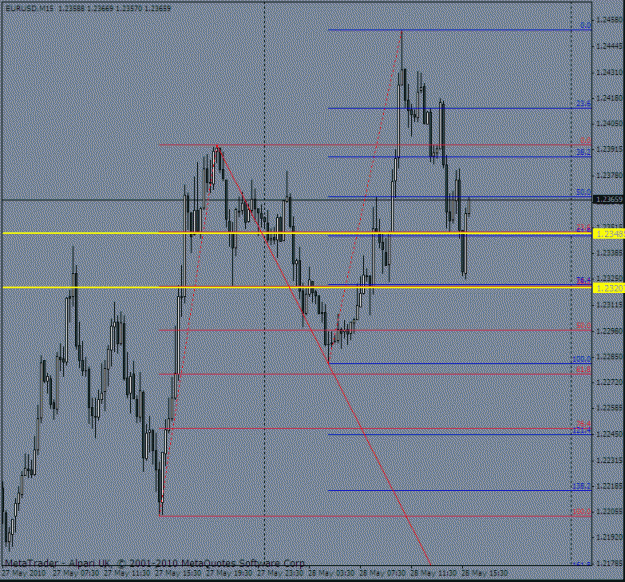The width and height of the screenshot is (625, 582).
Task: Click price scale value 1.23780
Action: (610, 175)
